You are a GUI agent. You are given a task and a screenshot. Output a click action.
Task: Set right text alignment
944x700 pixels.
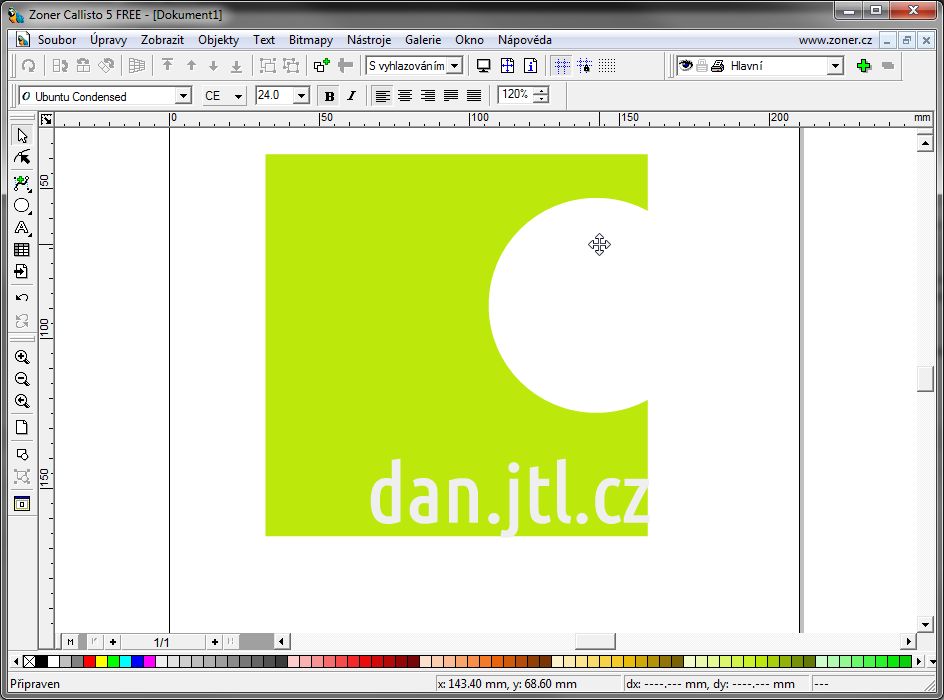[x=427, y=96]
